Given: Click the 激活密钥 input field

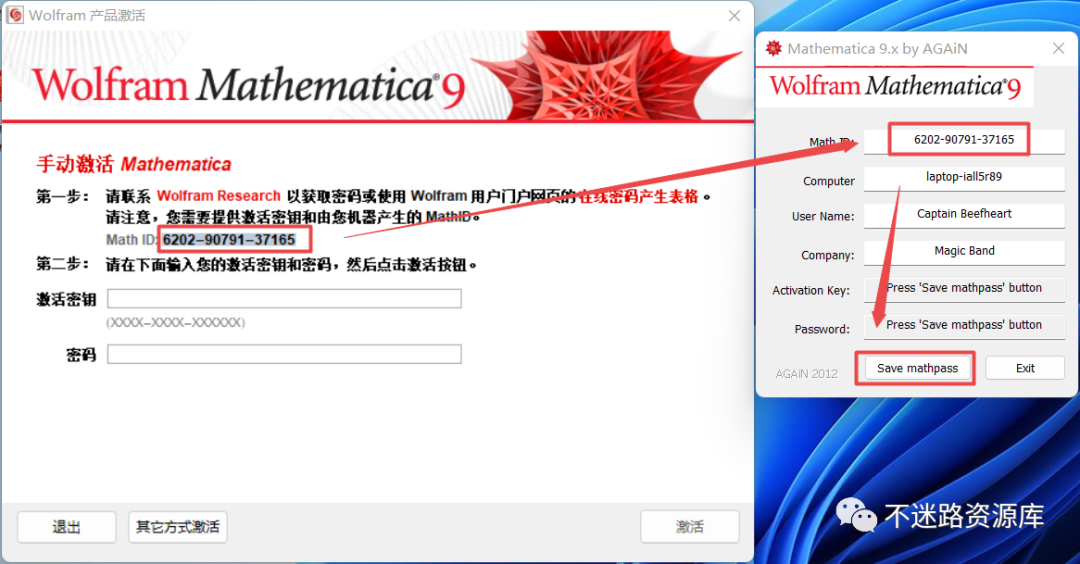Looking at the screenshot, I should click(x=284, y=298).
